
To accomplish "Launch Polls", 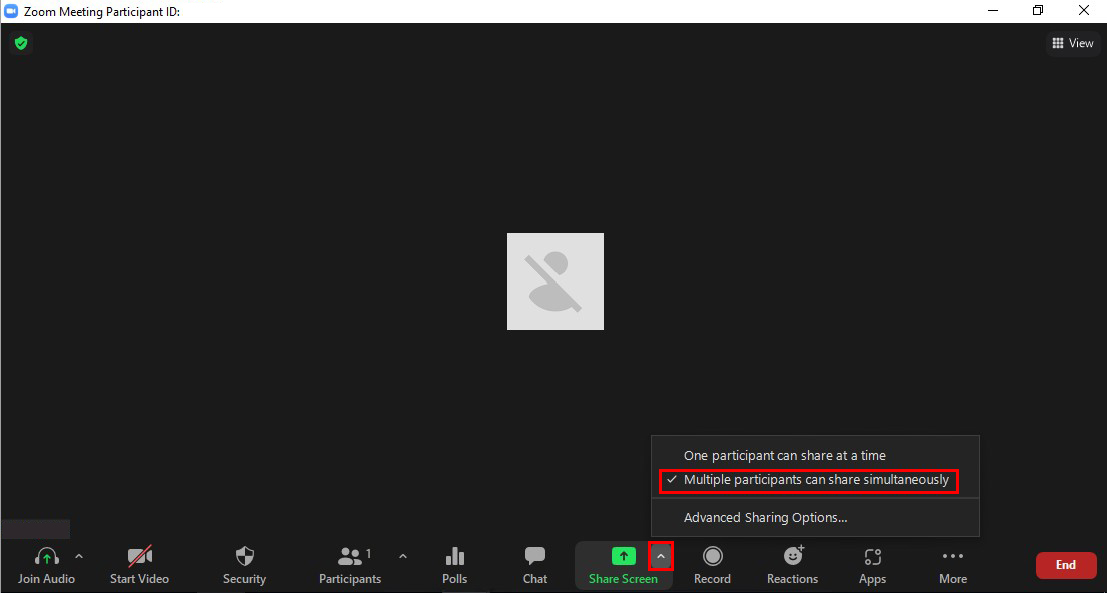I will point(455,565).
